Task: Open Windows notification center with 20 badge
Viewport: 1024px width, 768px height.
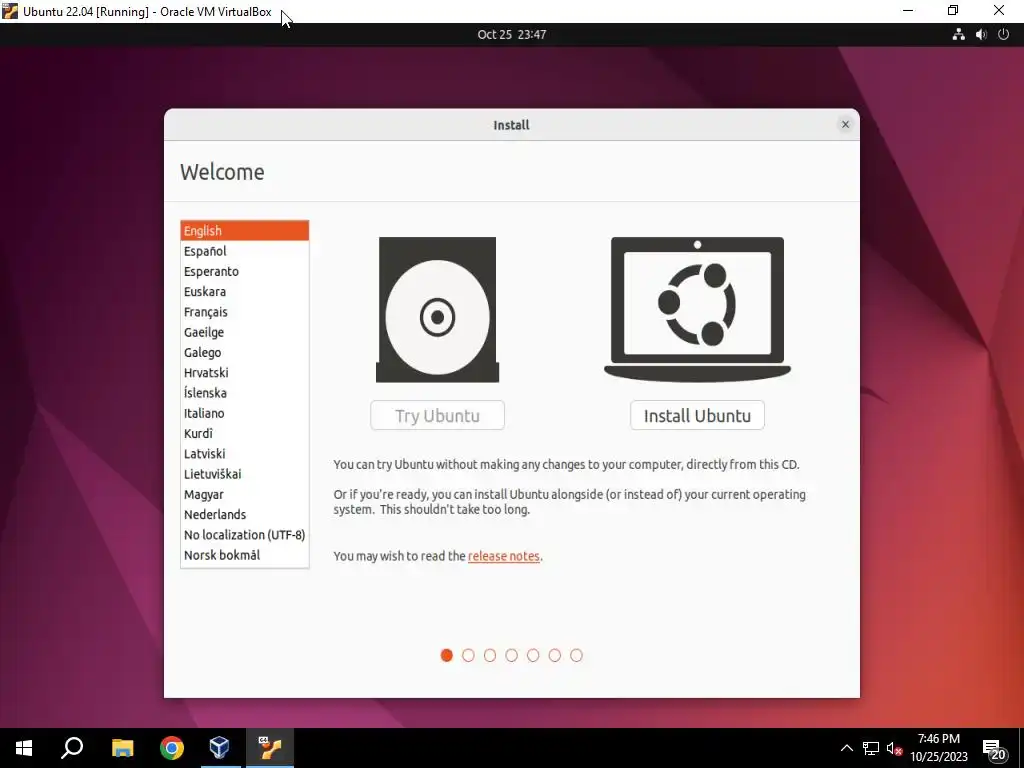Action: (994, 749)
